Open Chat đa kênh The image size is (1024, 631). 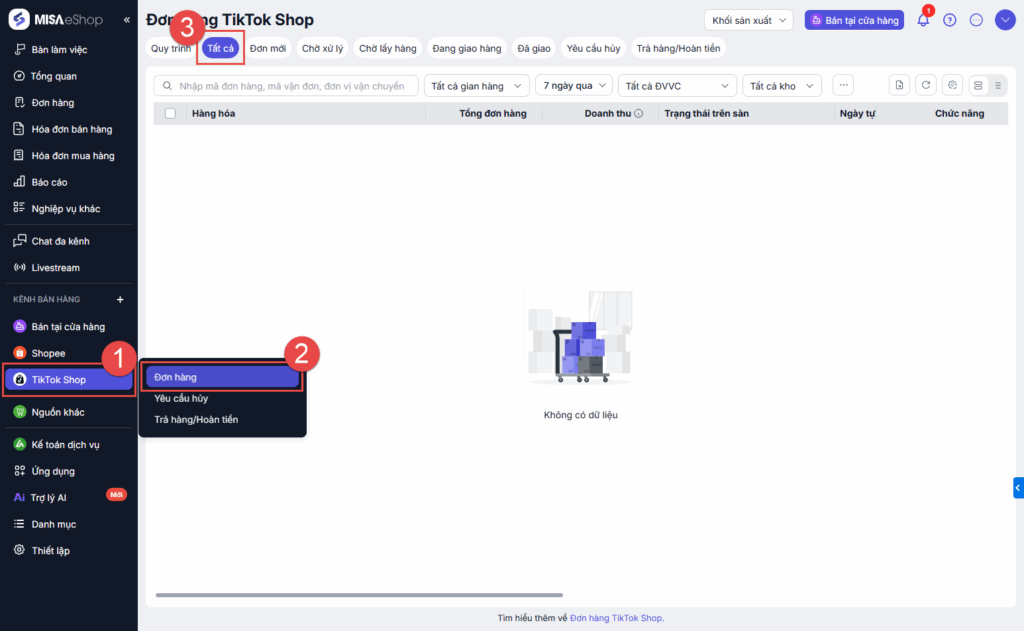pos(60,241)
